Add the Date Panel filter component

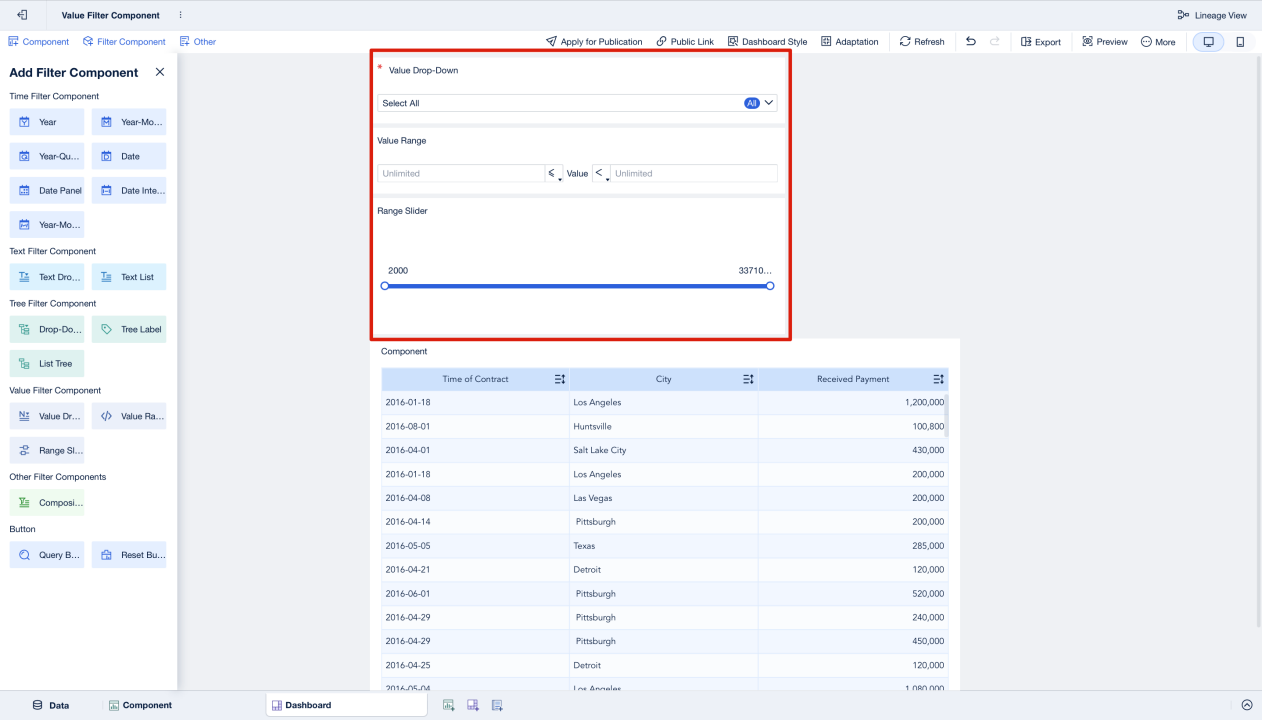(47, 190)
